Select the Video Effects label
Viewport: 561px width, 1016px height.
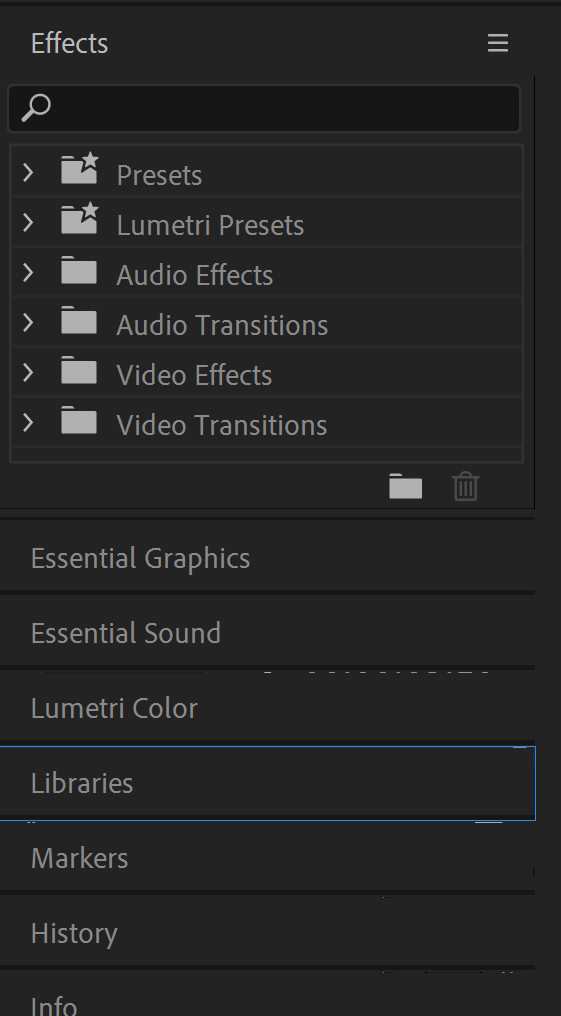point(194,375)
